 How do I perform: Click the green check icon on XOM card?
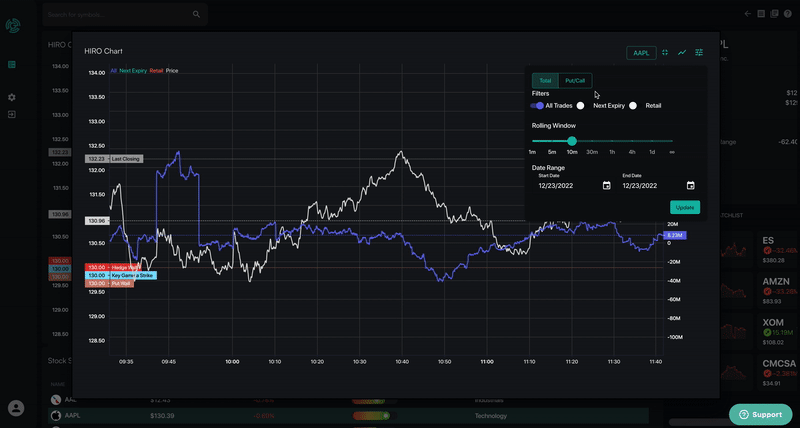point(767,333)
